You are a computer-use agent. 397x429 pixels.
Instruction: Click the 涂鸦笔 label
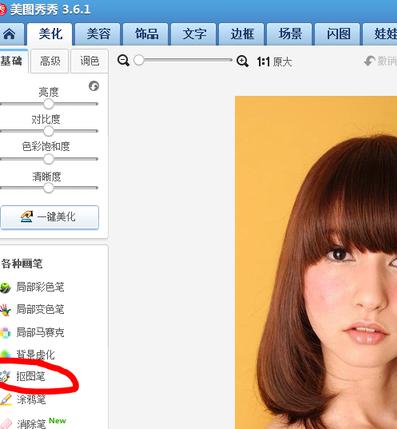point(31,399)
